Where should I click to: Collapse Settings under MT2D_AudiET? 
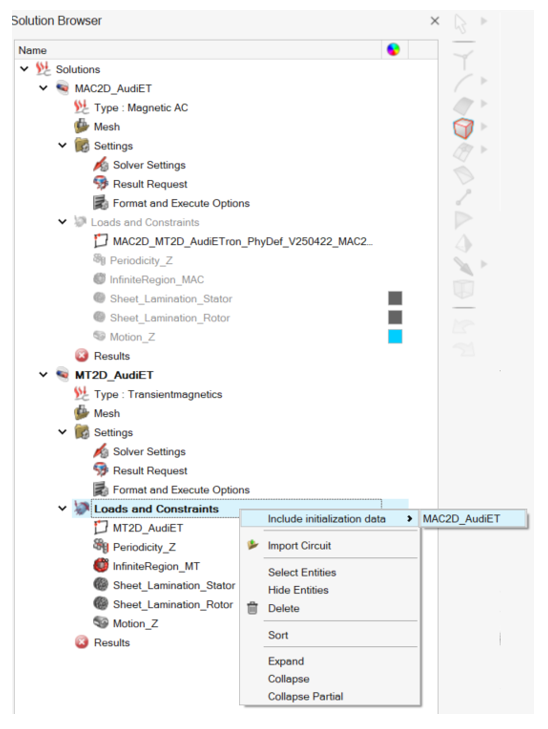(62, 432)
